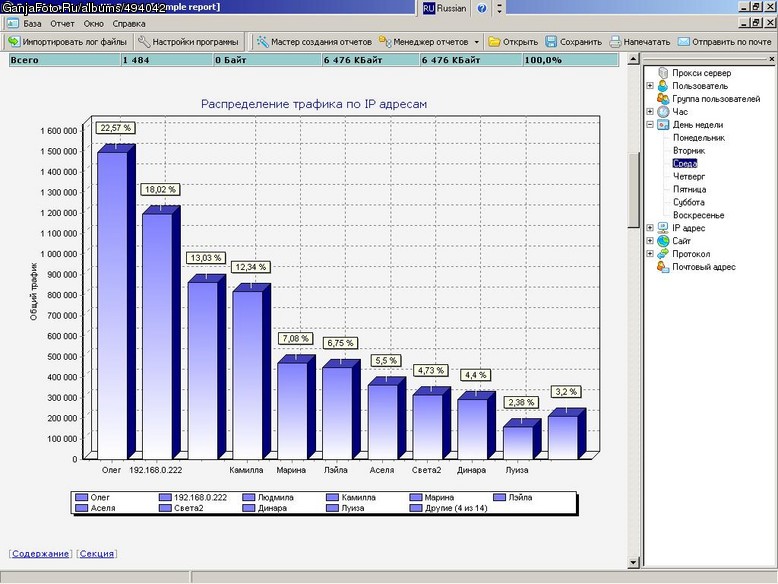Select the Почтовый адрес mail icon
The width and height of the screenshot is (778, 584).
click(663, 266)
